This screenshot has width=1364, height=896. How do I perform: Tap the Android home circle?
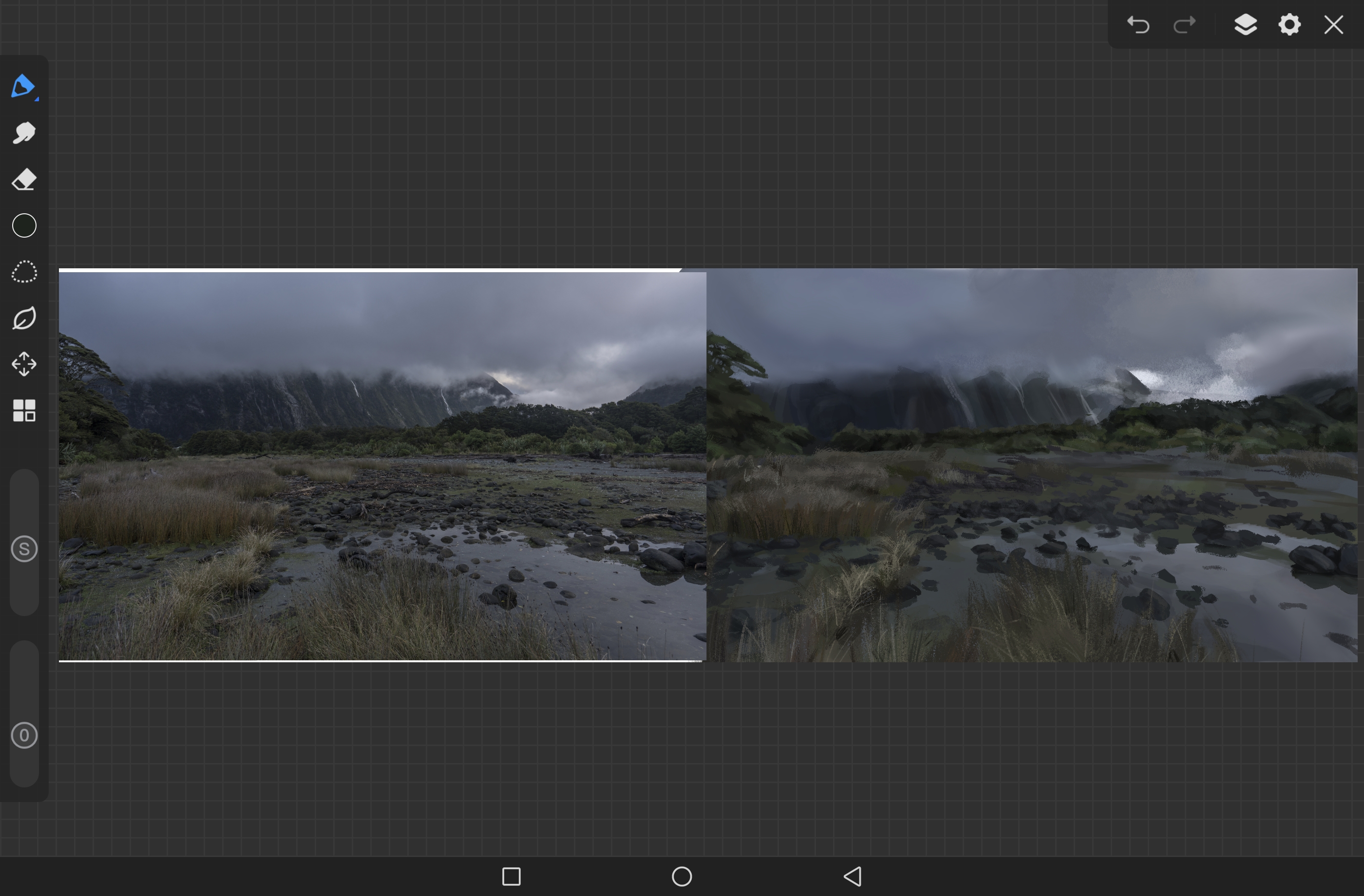682,877
